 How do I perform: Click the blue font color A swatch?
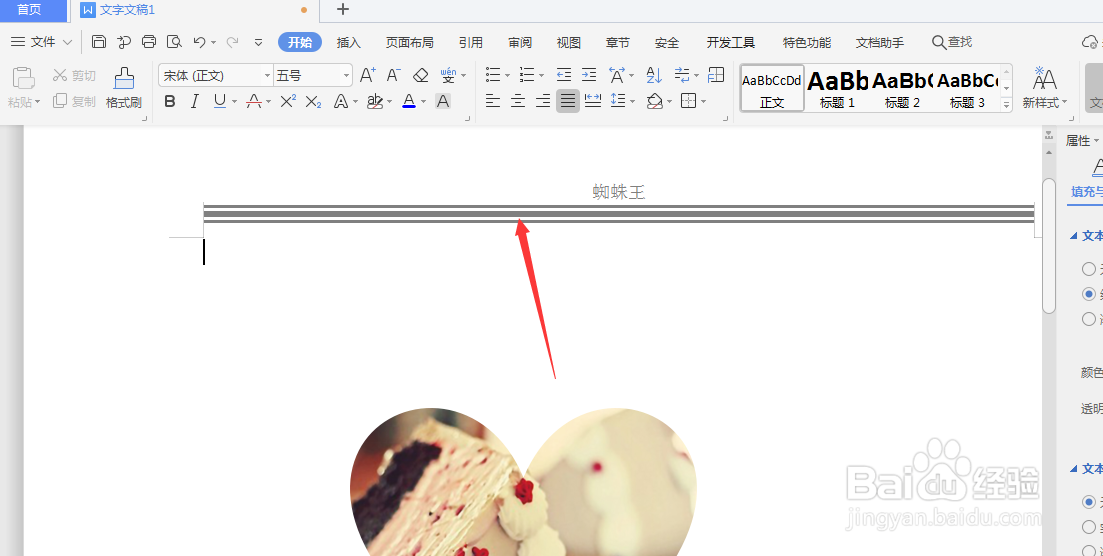[409, 101]
